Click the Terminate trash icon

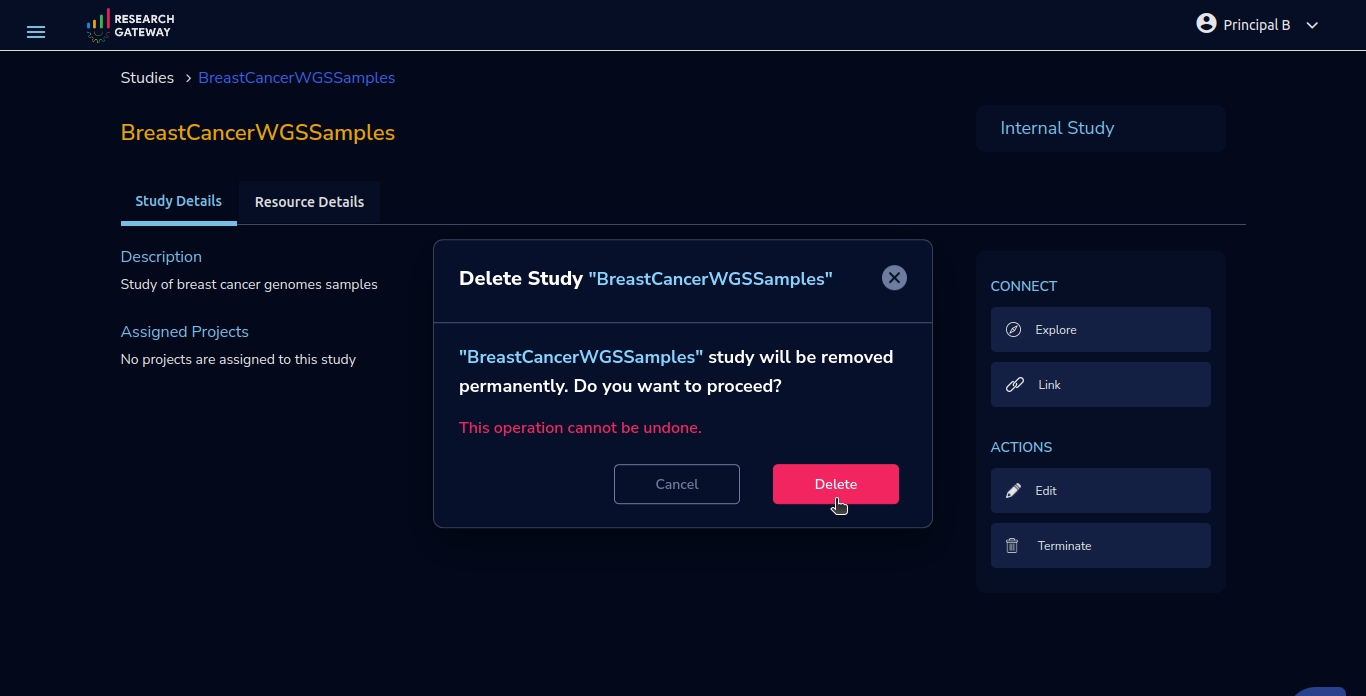tap(1012, 546)
